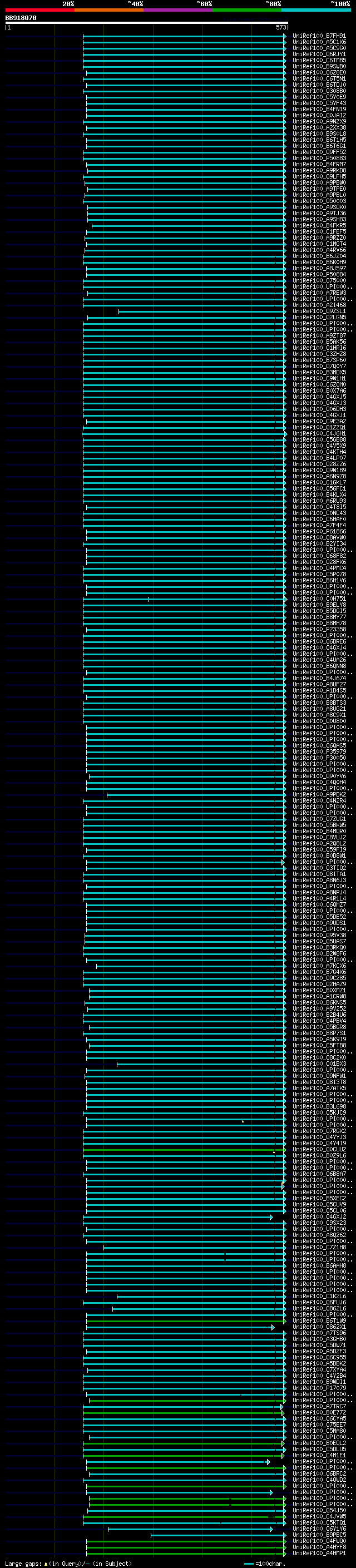
Task: Select hit UniRef100_A4RV66
Action: point(319,250)
